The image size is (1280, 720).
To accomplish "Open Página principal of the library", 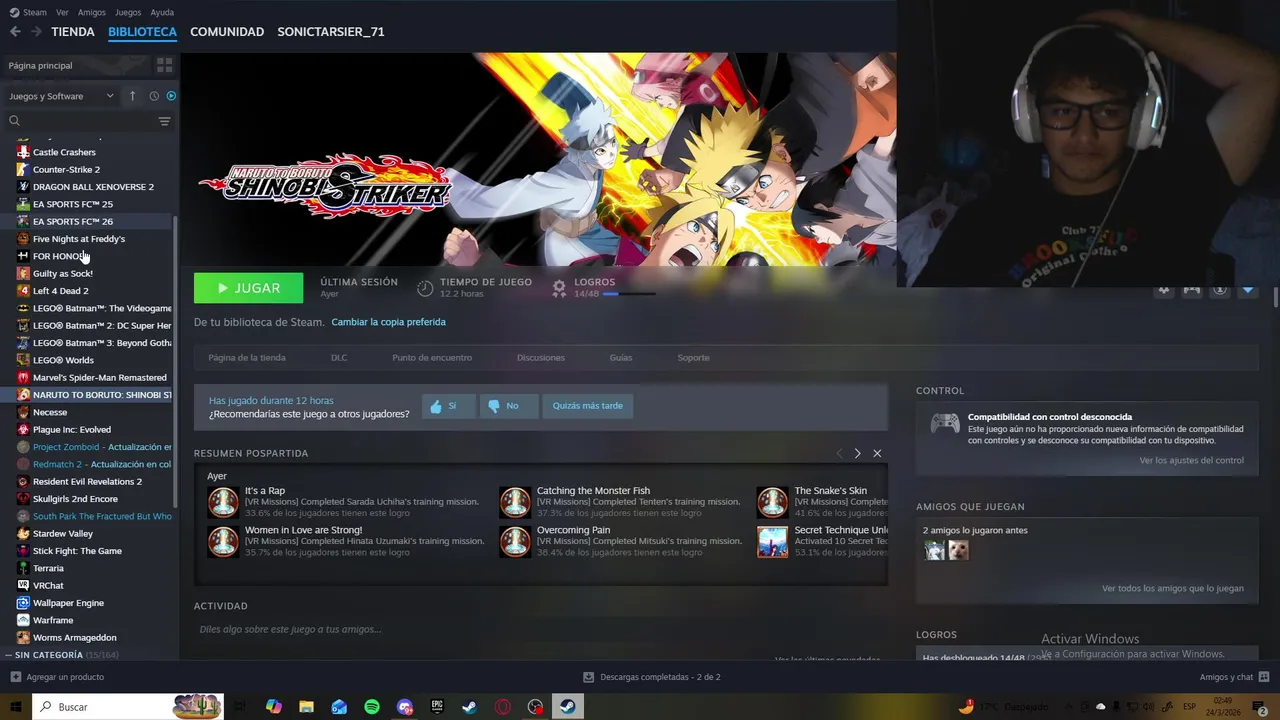I will tap(40, 65).
